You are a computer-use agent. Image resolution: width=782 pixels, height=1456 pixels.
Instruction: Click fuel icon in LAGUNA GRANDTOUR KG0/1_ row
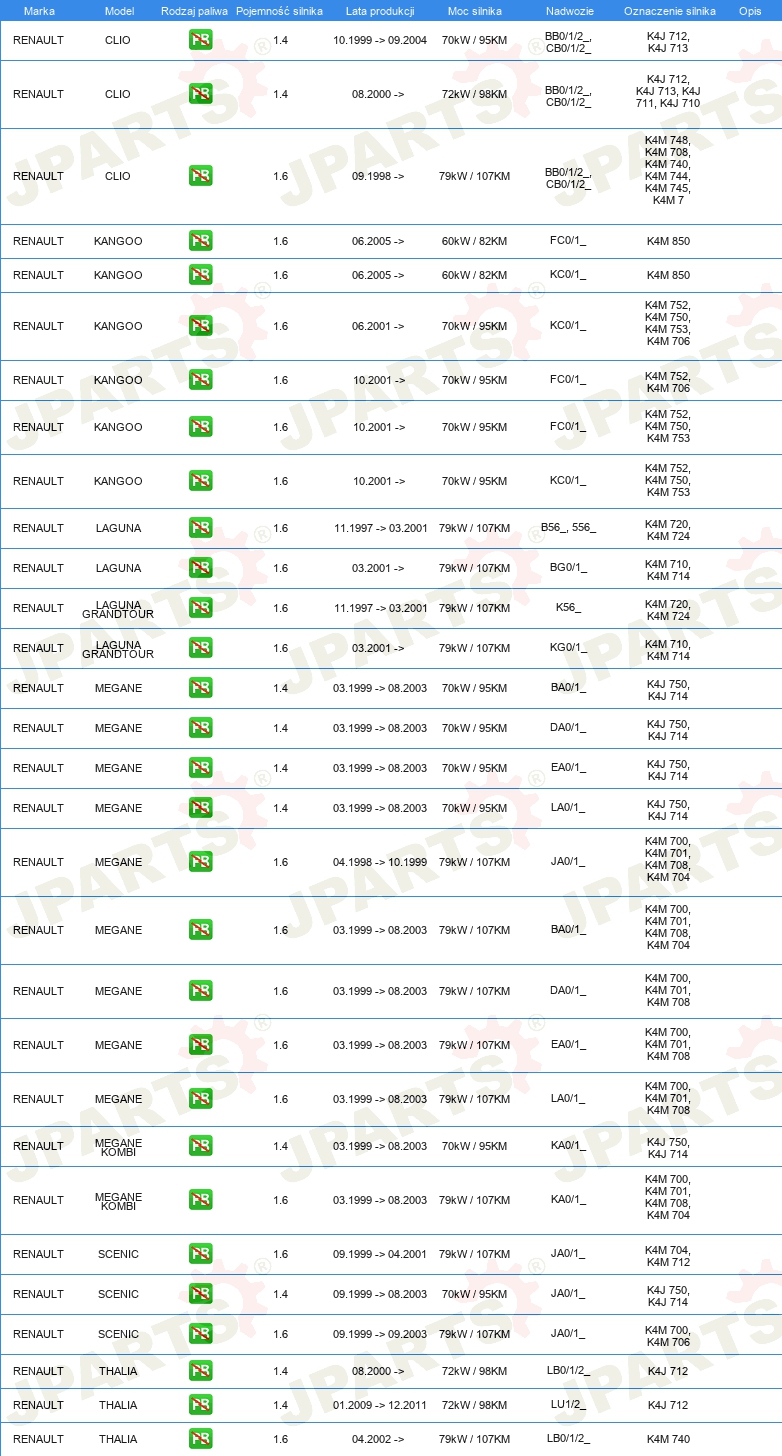(200, 648)
